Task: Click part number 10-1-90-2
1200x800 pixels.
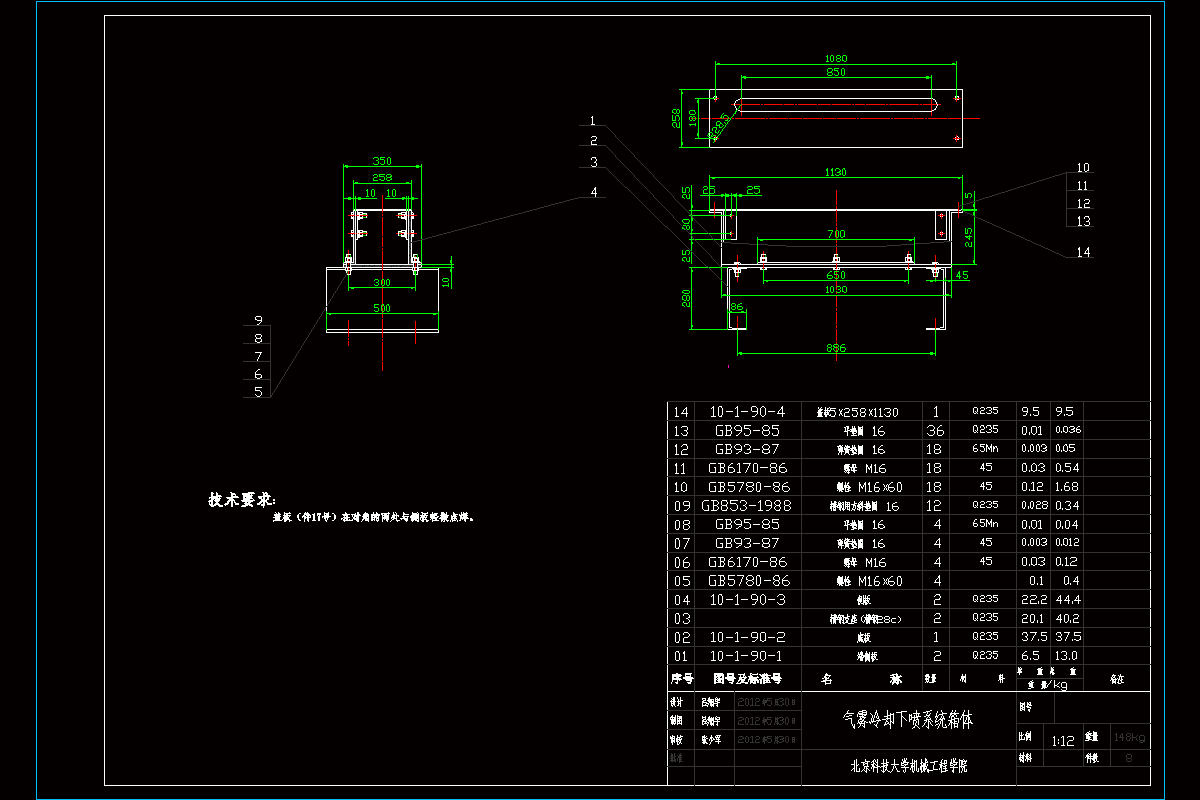Action: [748, 637]
